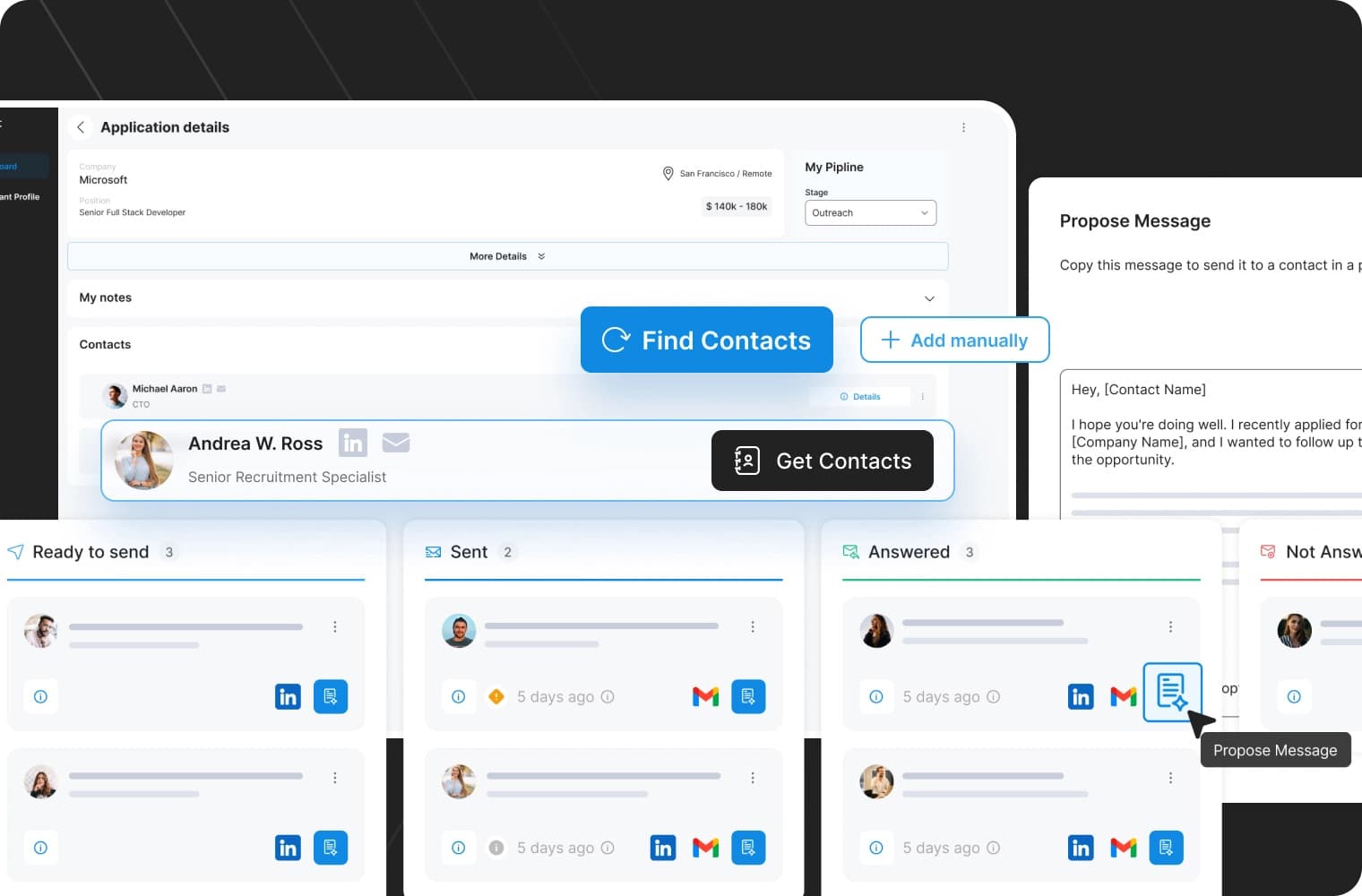This screenshot has width=1362, height=896.
Task: Select the salary range $140k - 180k badge
Action: pyautogui.click(x=736, y=206)
